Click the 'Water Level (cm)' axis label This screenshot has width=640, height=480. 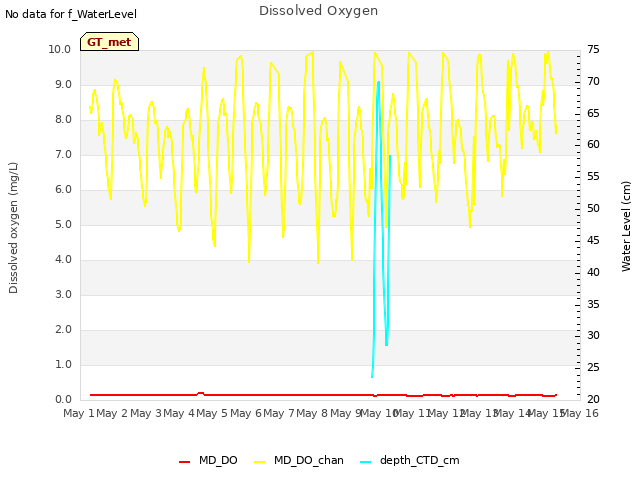[626, 227]
